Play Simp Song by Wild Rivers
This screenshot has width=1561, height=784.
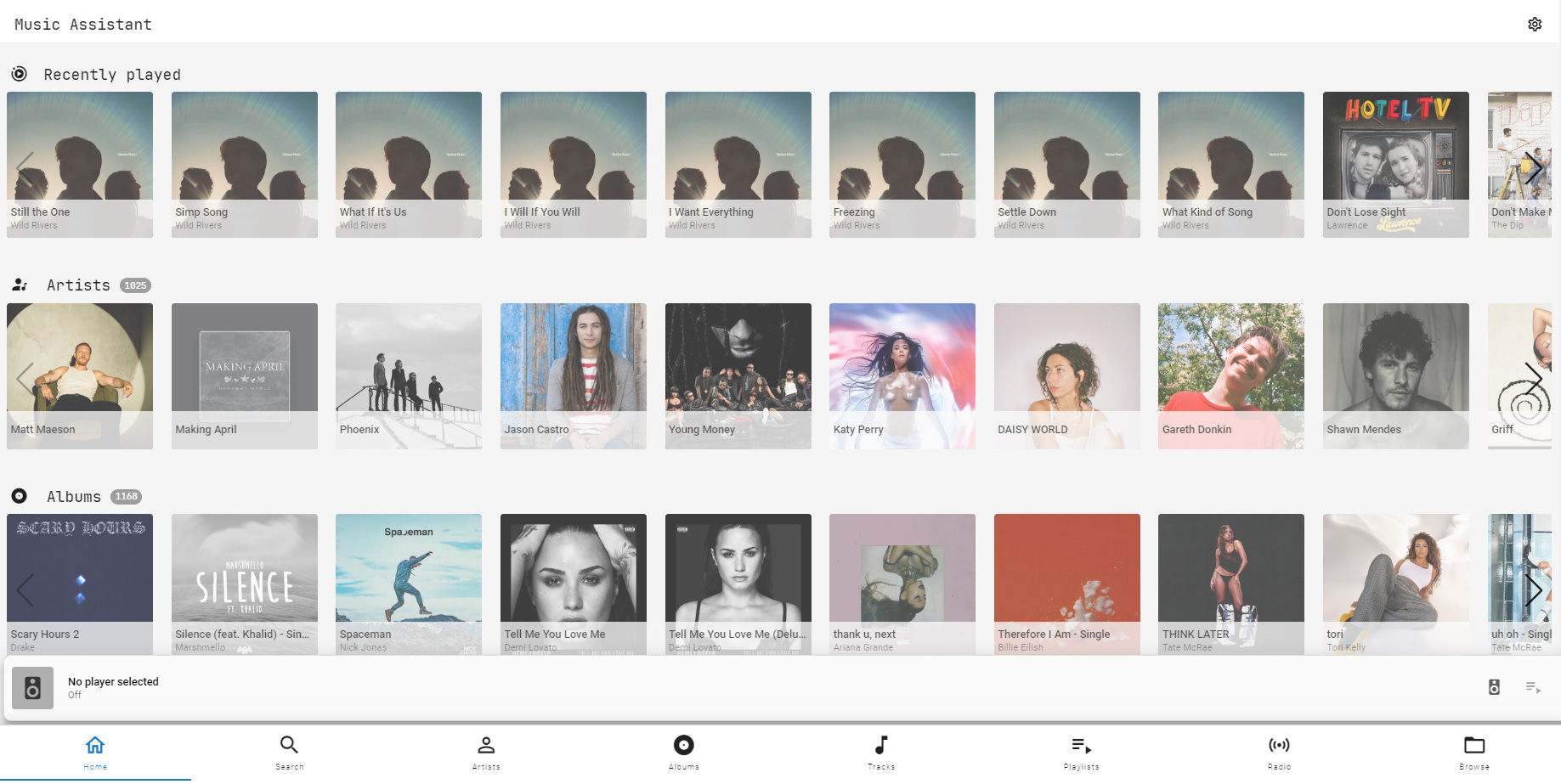[x=245, y=165]
